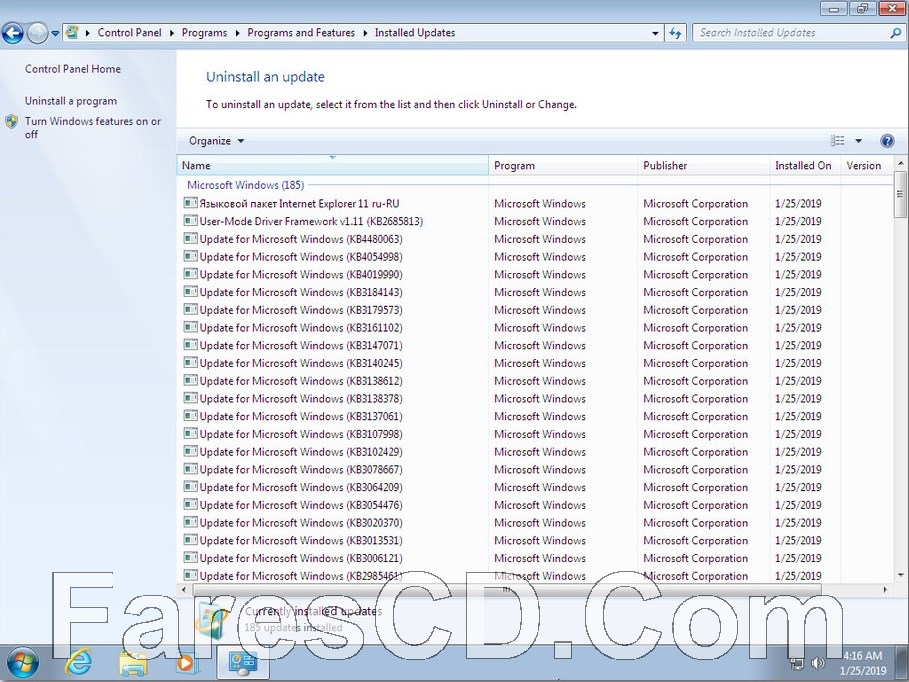Click the scroll left arrow of list
Image resolution: width=909 pixels, height=682 pixels.
[x=184, y=590]
